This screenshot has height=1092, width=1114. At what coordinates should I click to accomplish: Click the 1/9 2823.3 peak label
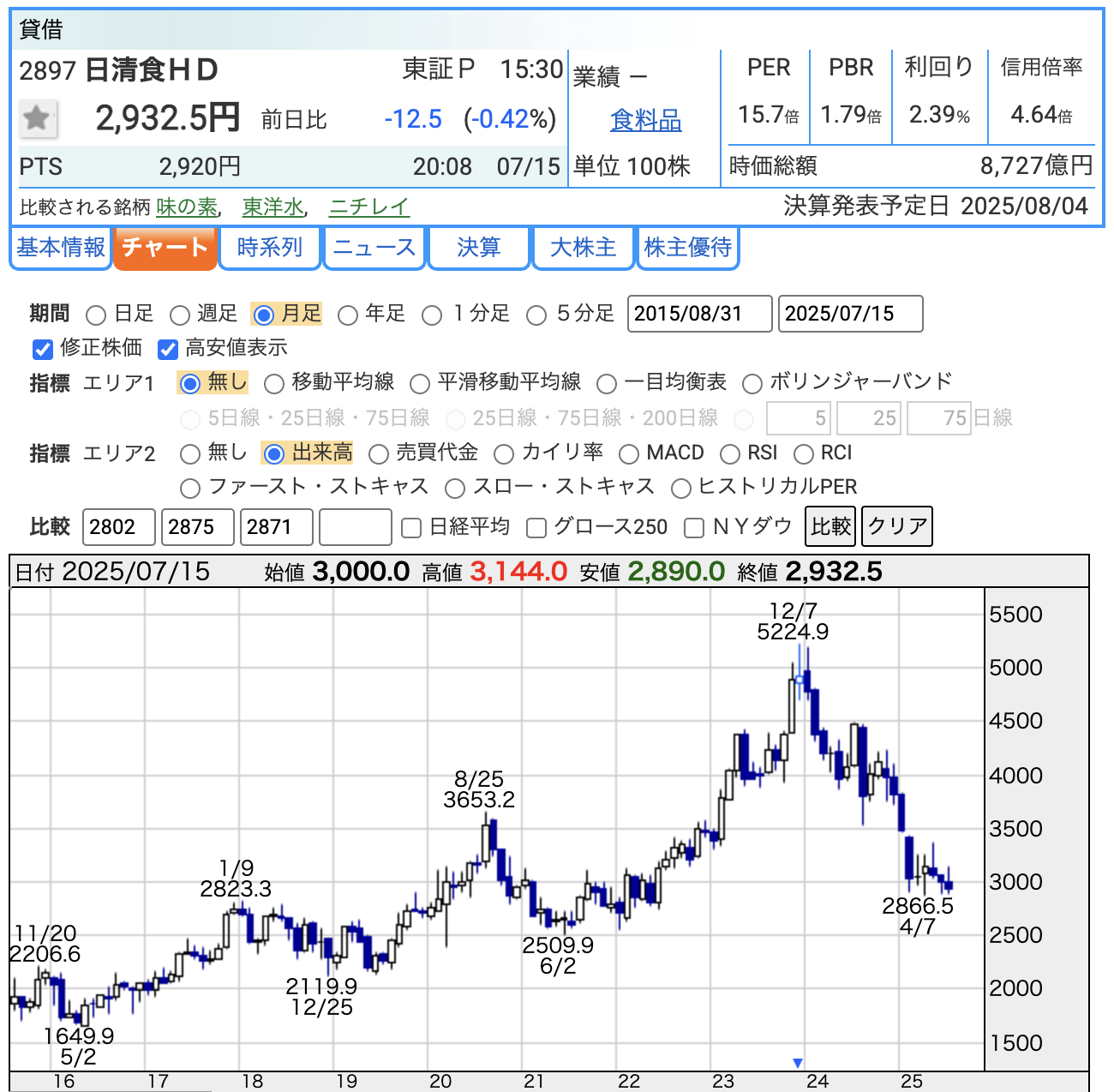[236, 879]
